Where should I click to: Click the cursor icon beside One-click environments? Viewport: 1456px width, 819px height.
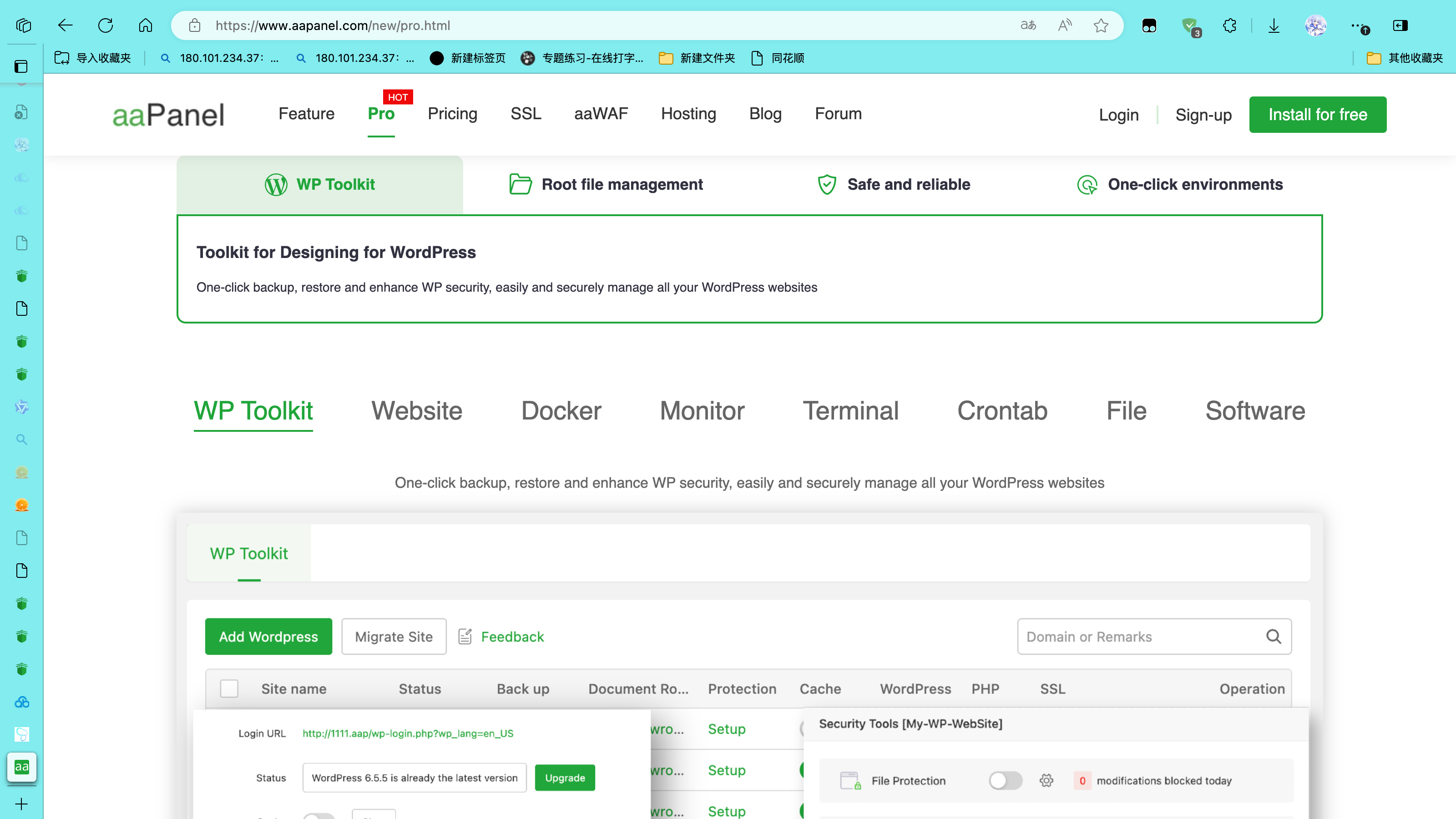1087,184
